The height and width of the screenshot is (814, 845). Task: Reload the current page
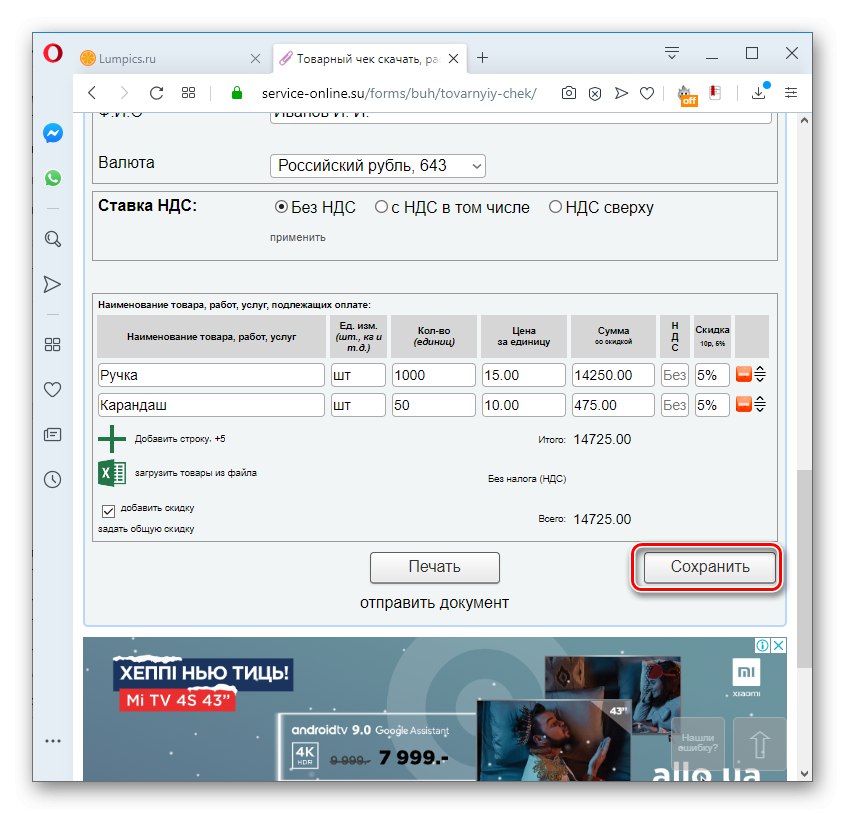(x=156, y=93)
